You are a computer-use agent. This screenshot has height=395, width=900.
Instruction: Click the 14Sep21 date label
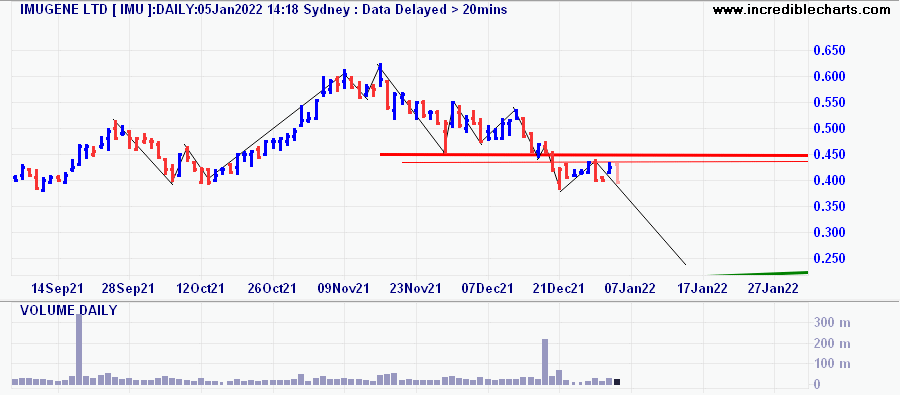click(57, 288)
